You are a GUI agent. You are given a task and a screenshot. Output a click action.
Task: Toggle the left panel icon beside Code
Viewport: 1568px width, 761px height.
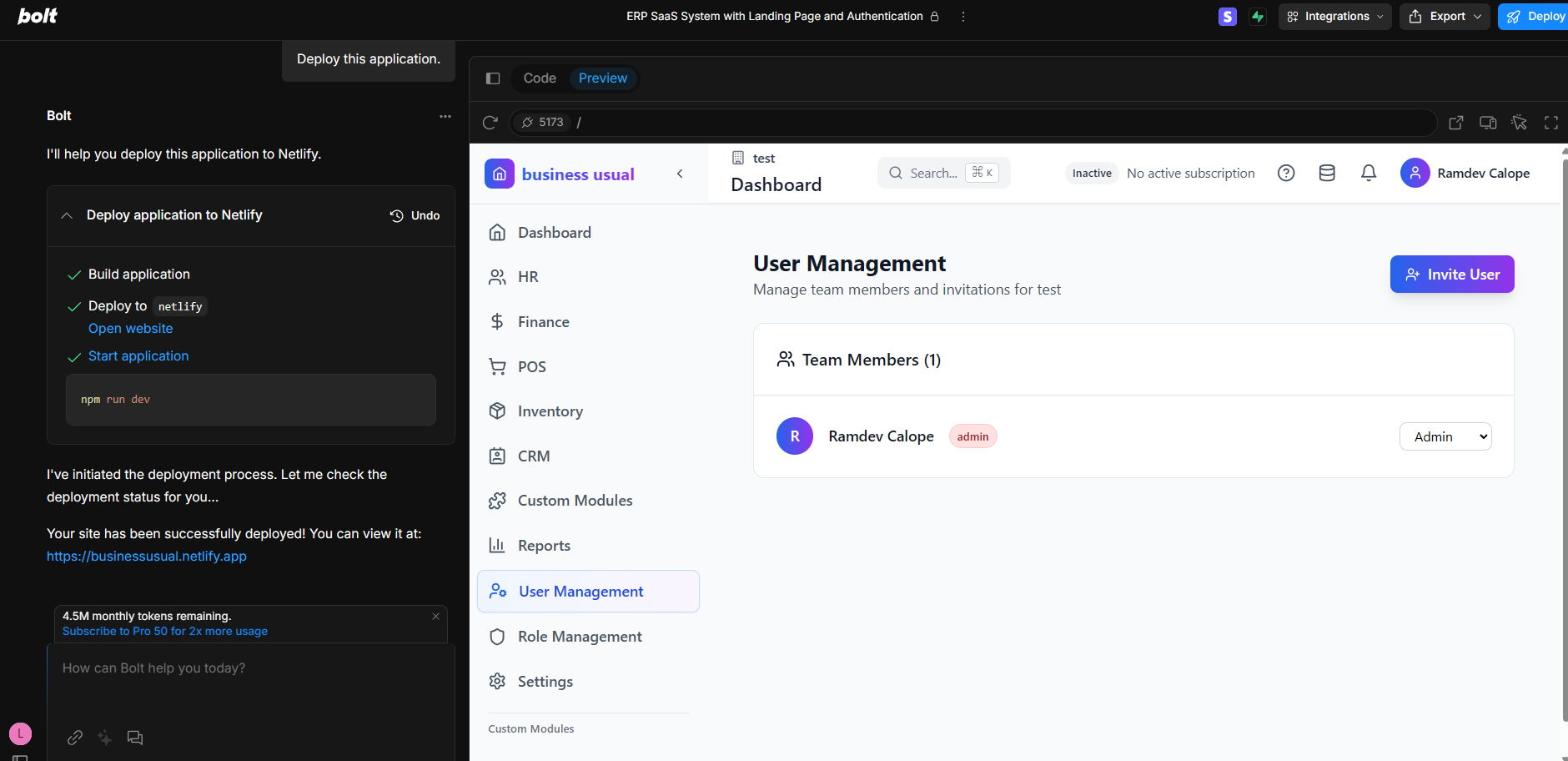493,78
